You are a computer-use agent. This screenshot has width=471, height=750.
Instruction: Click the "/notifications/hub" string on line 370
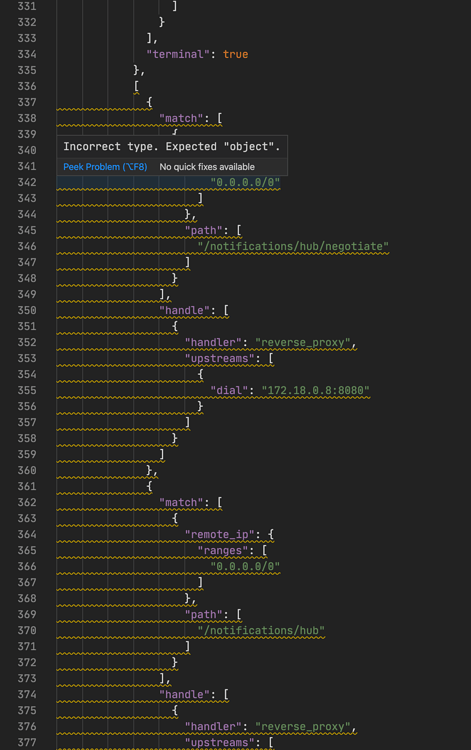pos(261,630)
